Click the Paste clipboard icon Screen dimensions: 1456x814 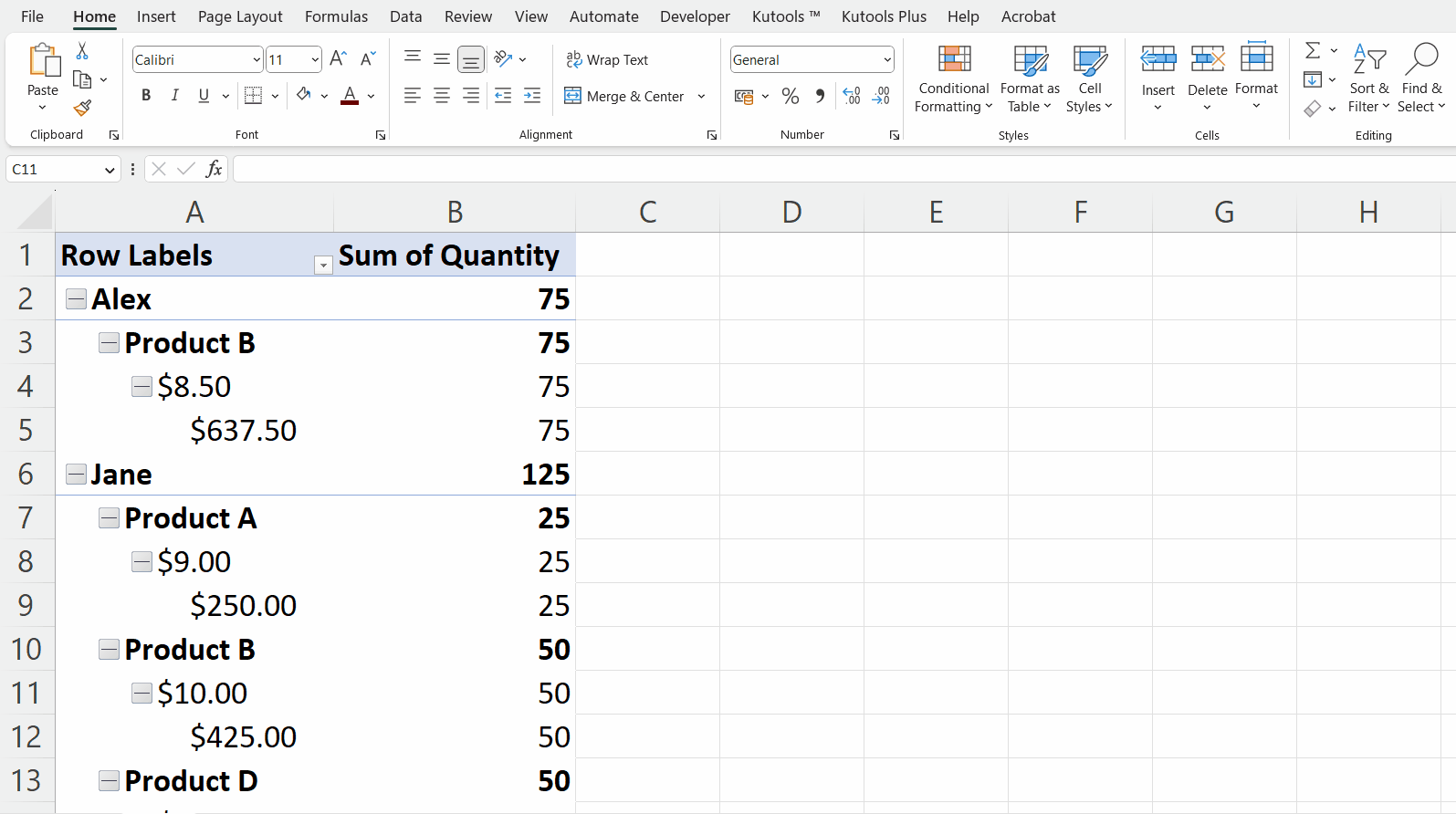click(x=43, y=60)
